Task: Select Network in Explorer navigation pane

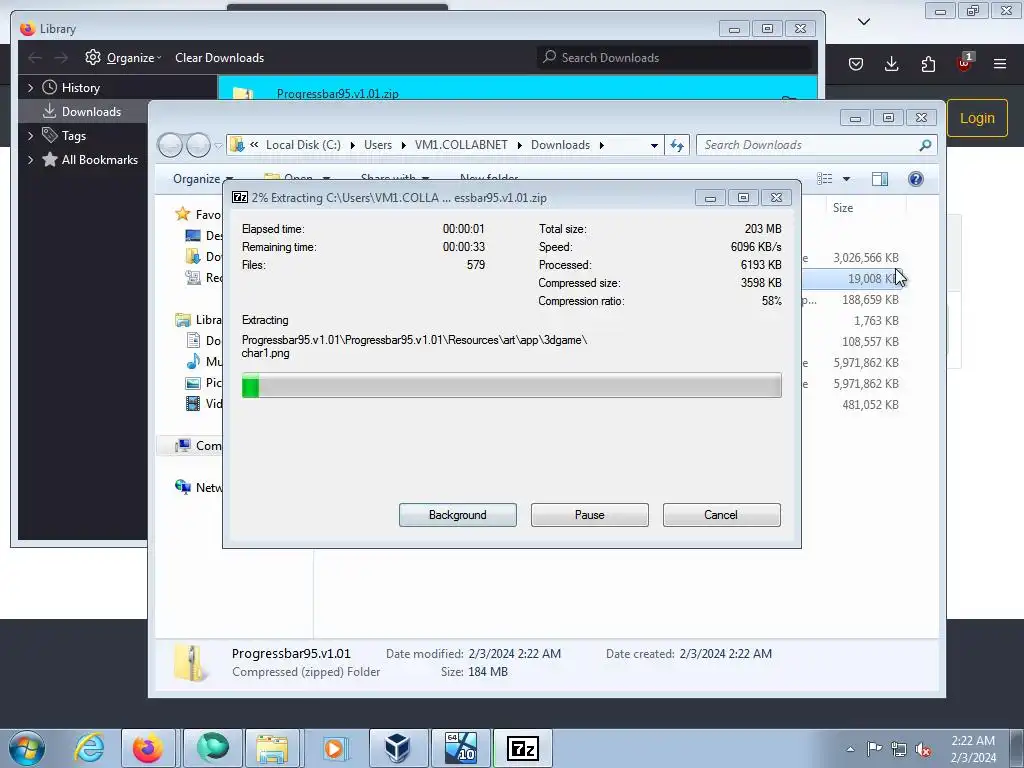Action: click(198, 487)
